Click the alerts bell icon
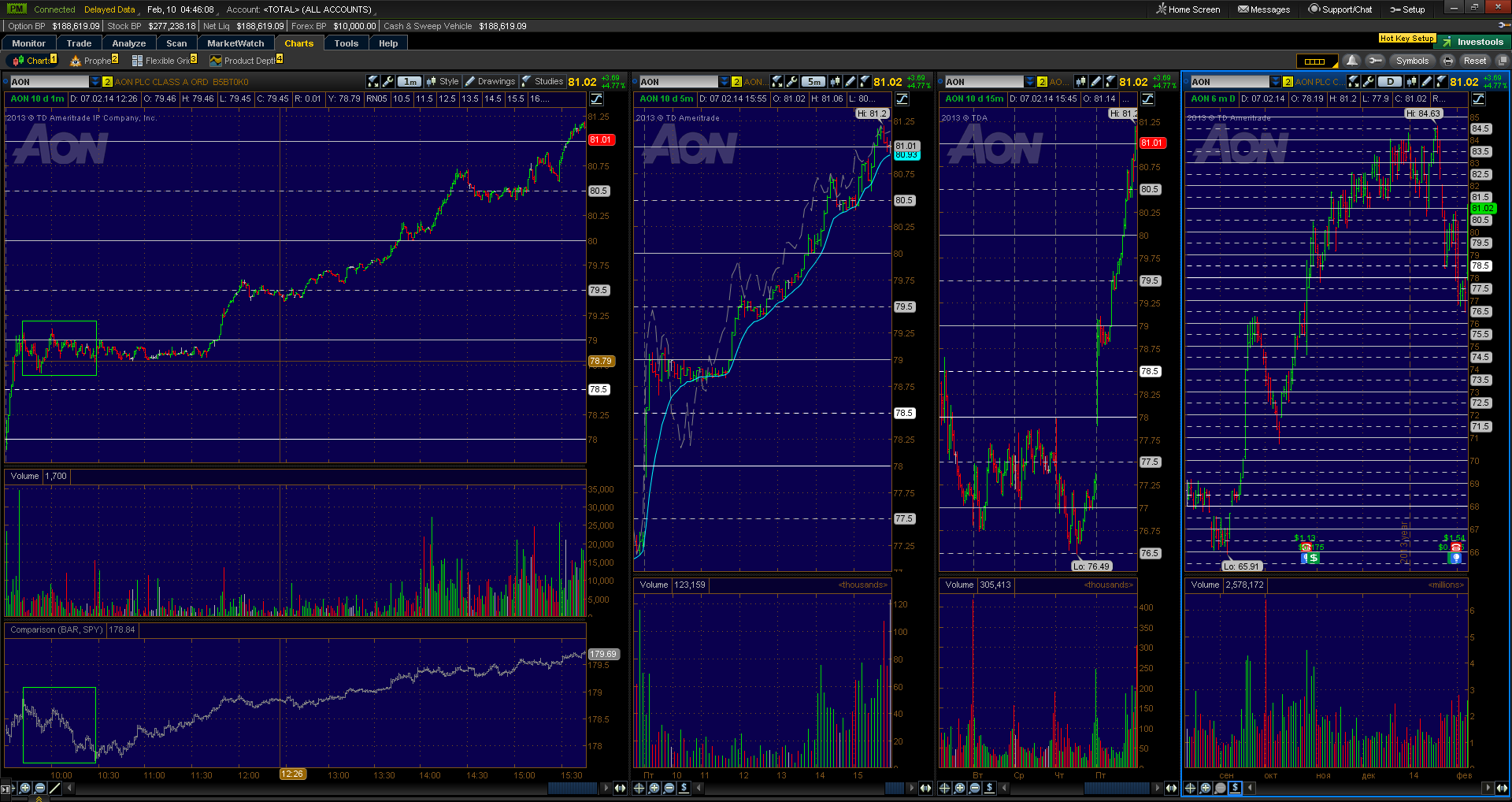This screenshot has height=802, width=1512. point(1352,61)
